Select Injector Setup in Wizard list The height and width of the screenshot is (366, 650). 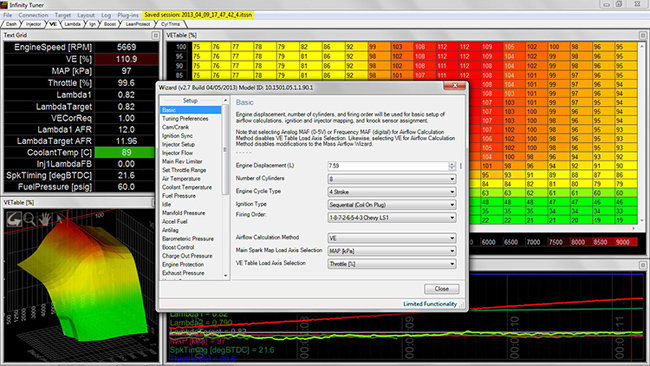pos(178,144)
